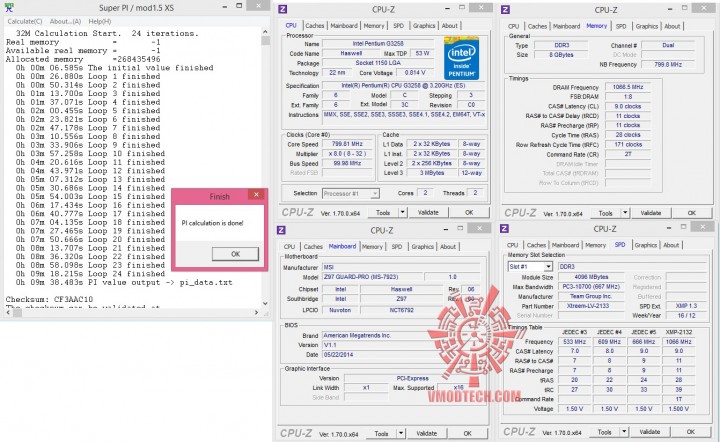Open About menu in Super PI
Viewport: 720px width, 442px height.
[65, 22]
